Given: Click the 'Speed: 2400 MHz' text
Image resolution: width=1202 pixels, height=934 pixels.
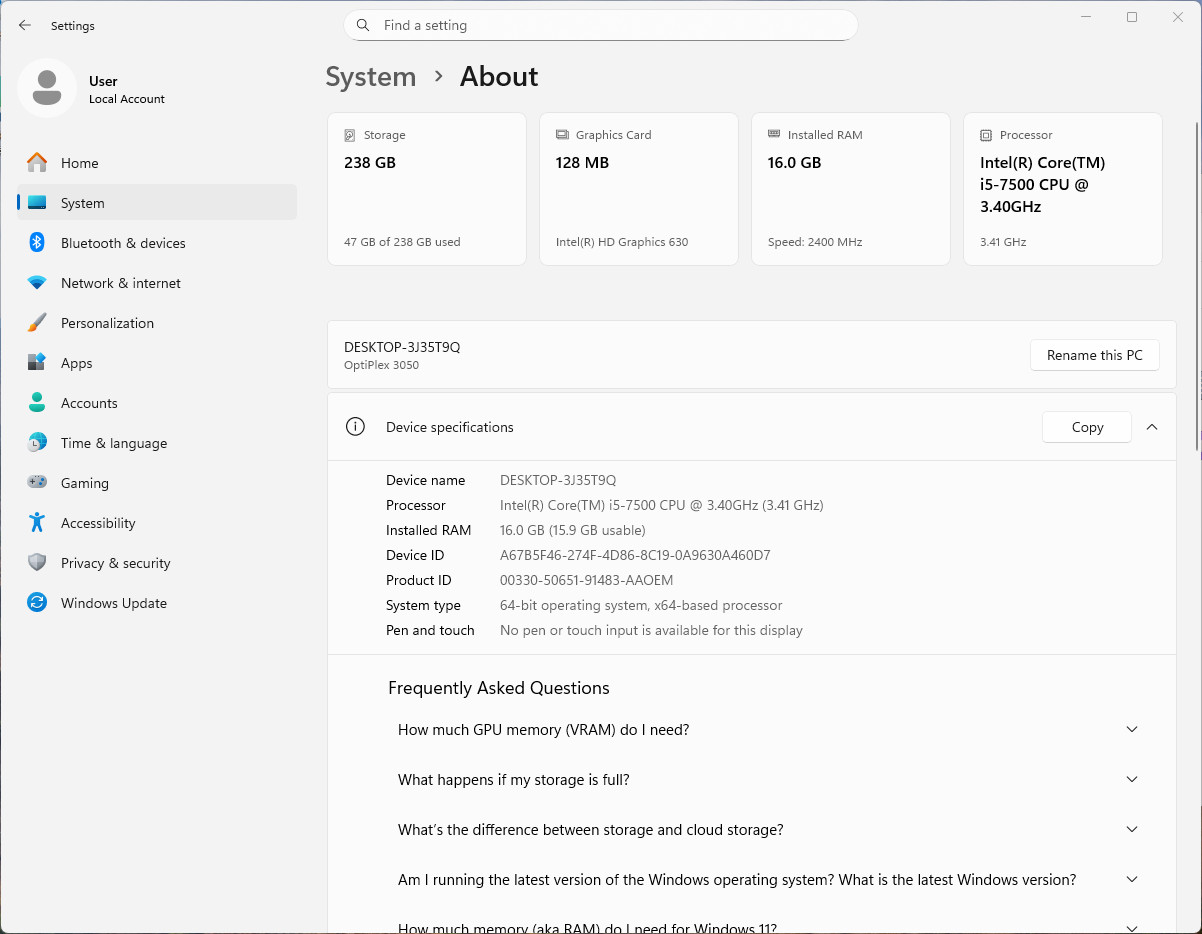Looking at the screenshot, I should click(x=815, y=242).
